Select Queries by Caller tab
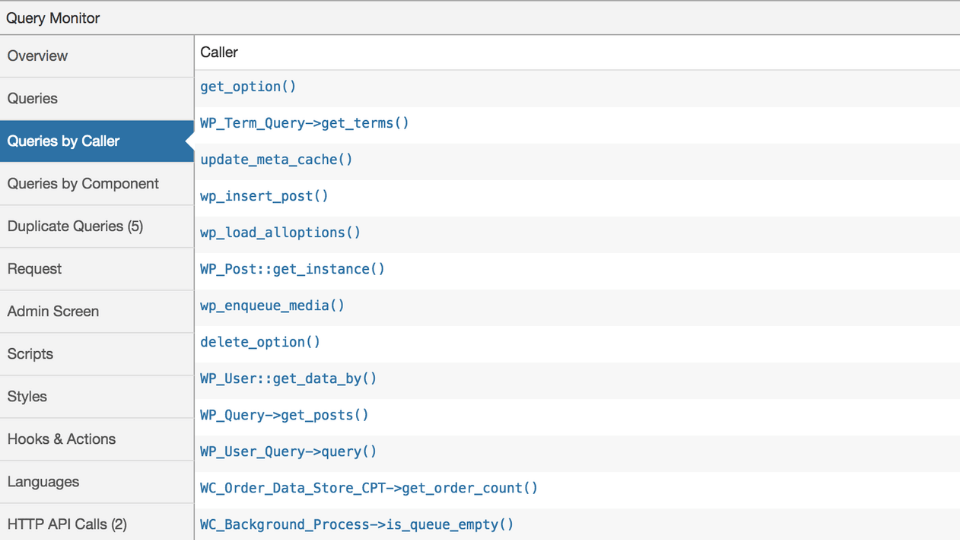 97,141
